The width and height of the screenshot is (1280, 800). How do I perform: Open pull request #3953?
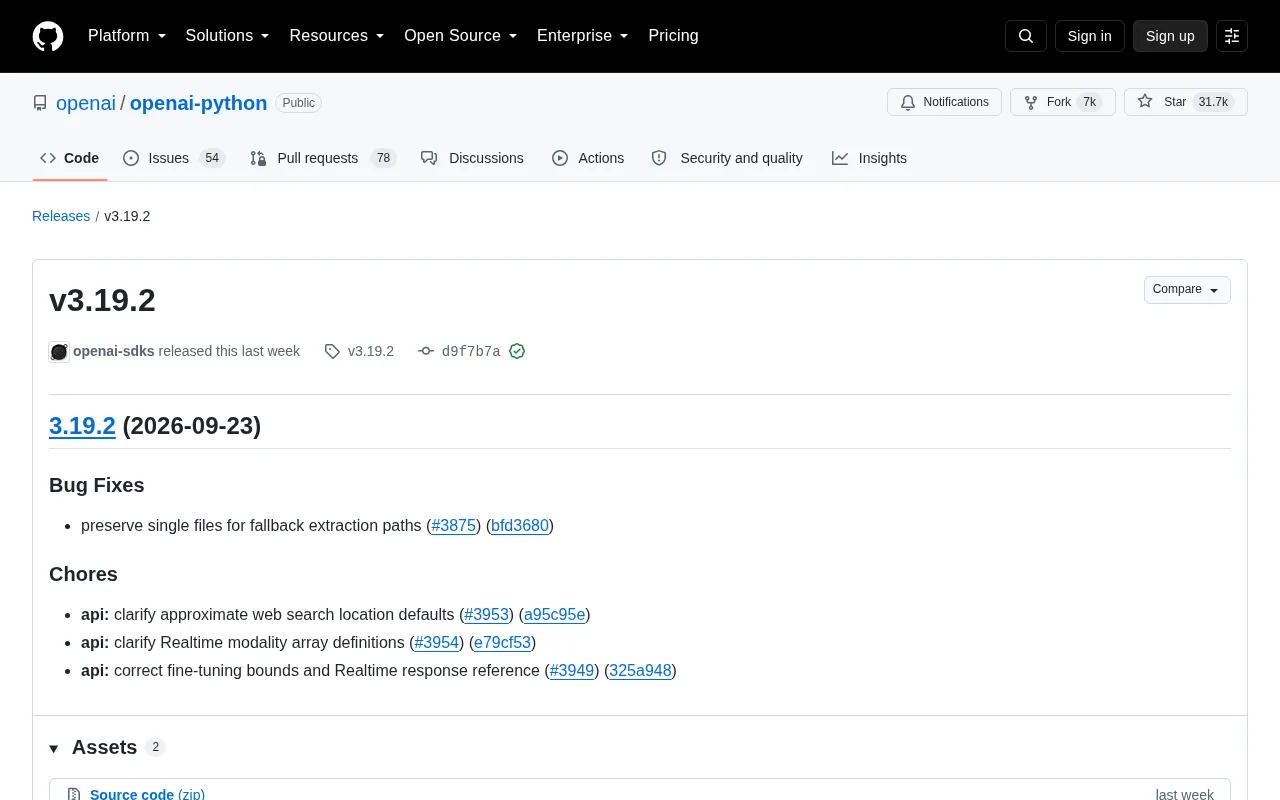[487, 614]
